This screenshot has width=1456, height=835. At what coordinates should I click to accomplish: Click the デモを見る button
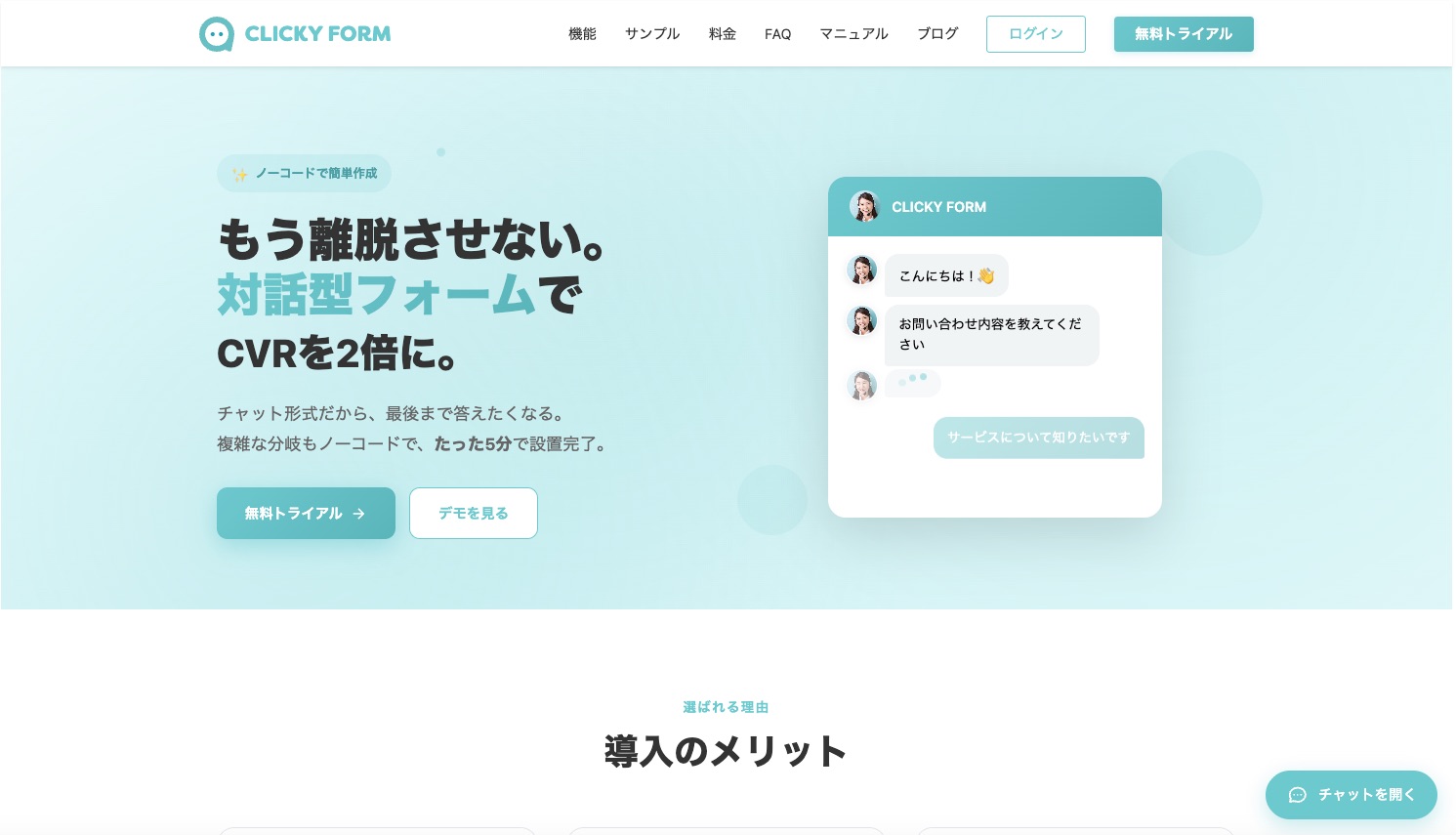474,513
